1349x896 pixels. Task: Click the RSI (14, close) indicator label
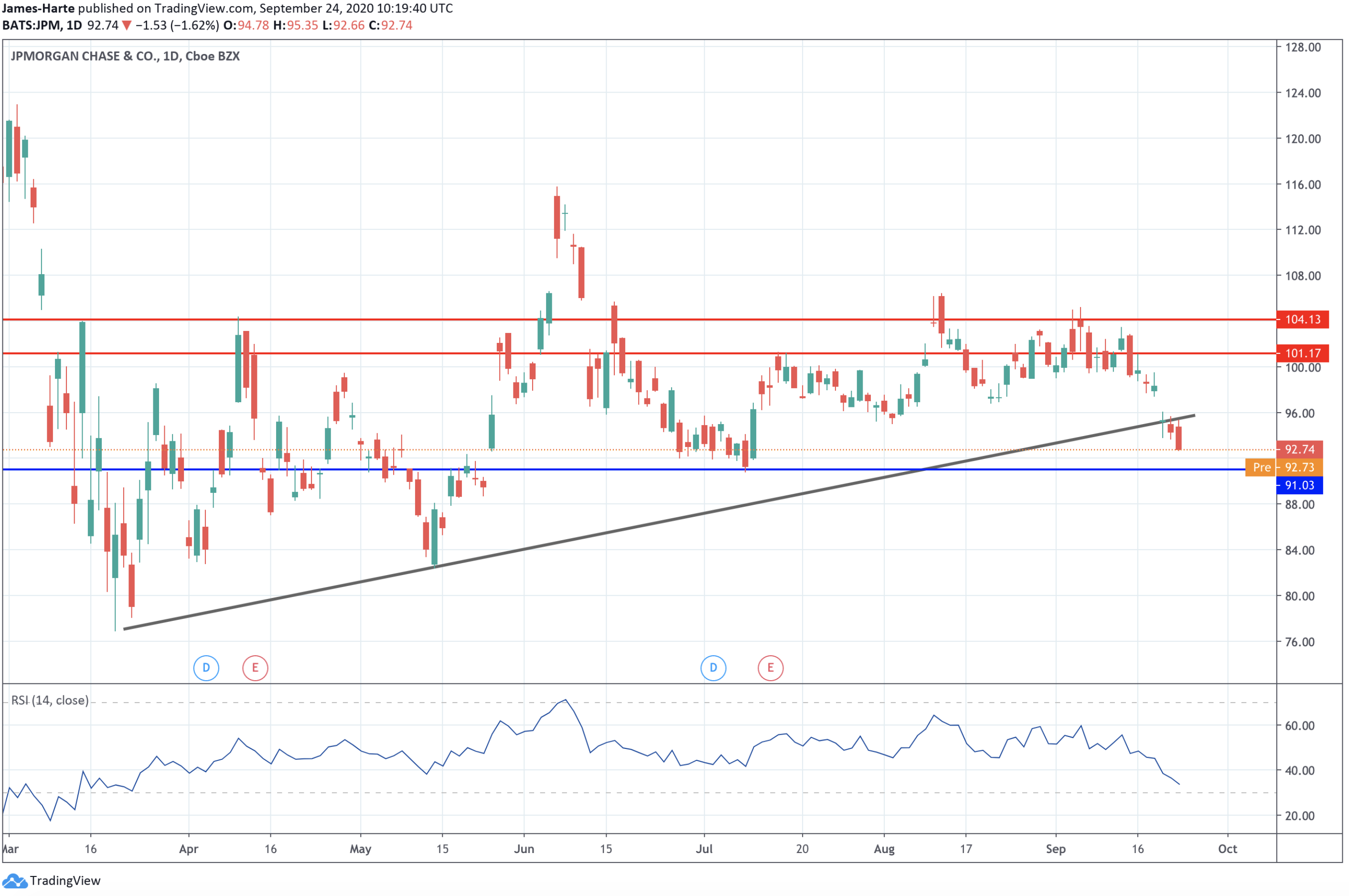point(50,701)
